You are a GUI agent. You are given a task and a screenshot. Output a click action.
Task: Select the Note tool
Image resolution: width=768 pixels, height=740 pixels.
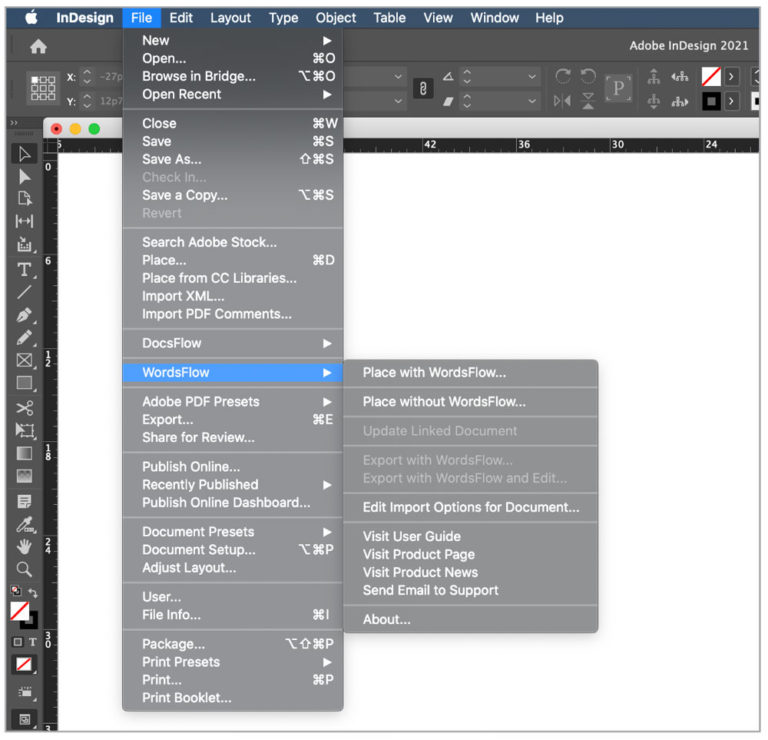[24, 501]
